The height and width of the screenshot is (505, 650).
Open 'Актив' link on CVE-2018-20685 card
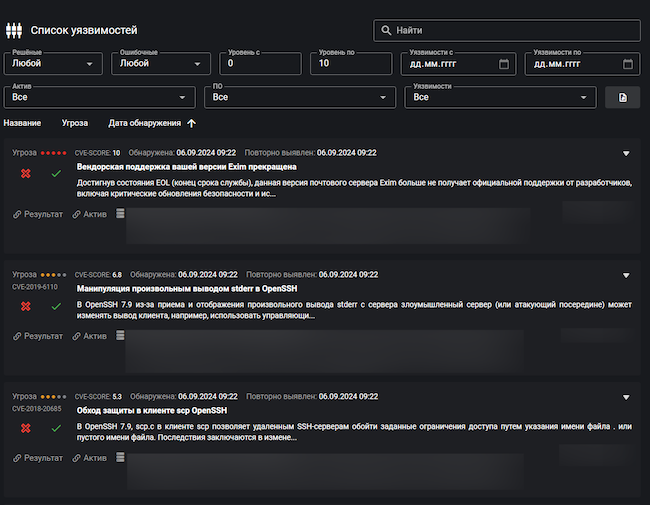(89, 458)
